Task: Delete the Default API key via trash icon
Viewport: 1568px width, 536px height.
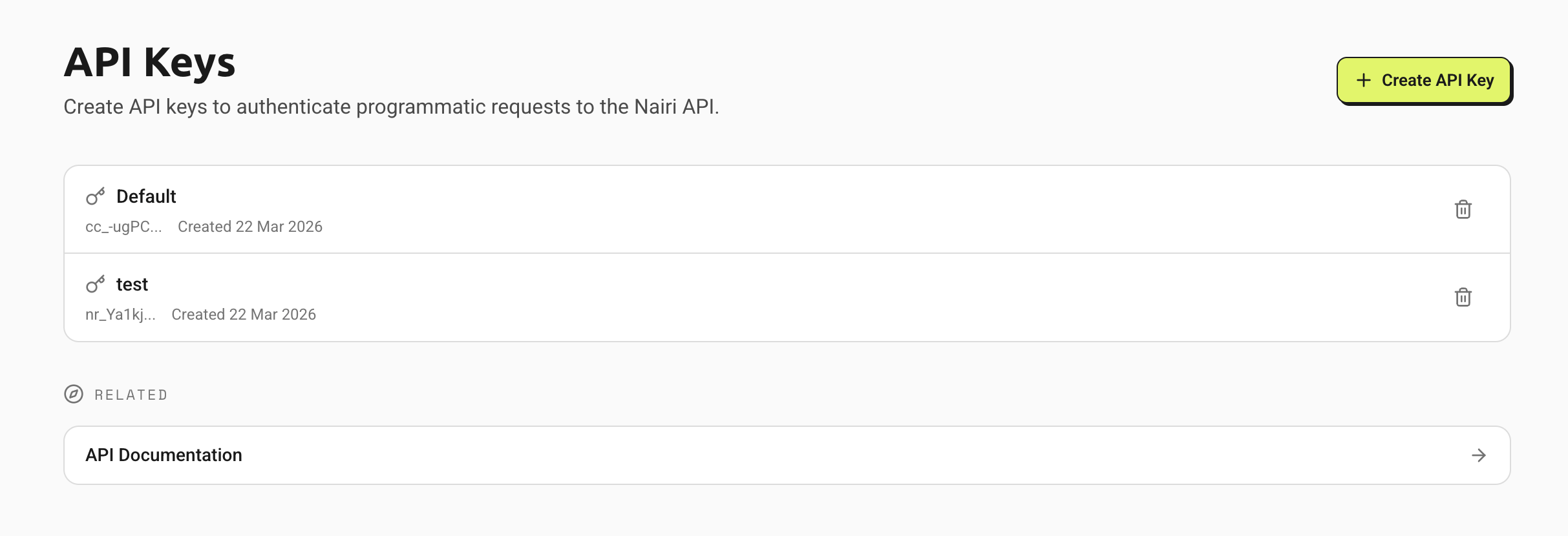Action: [x=1463, y=209]
